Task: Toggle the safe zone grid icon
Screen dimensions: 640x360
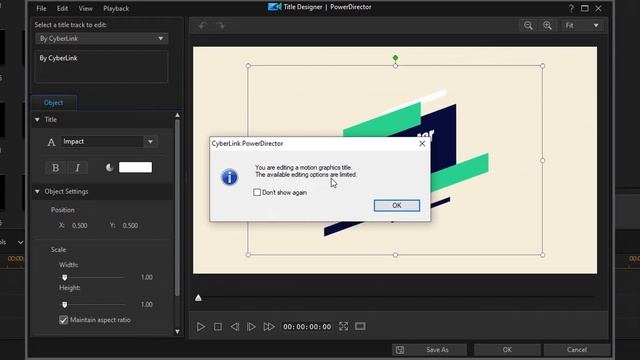Action: click(343, 327)
